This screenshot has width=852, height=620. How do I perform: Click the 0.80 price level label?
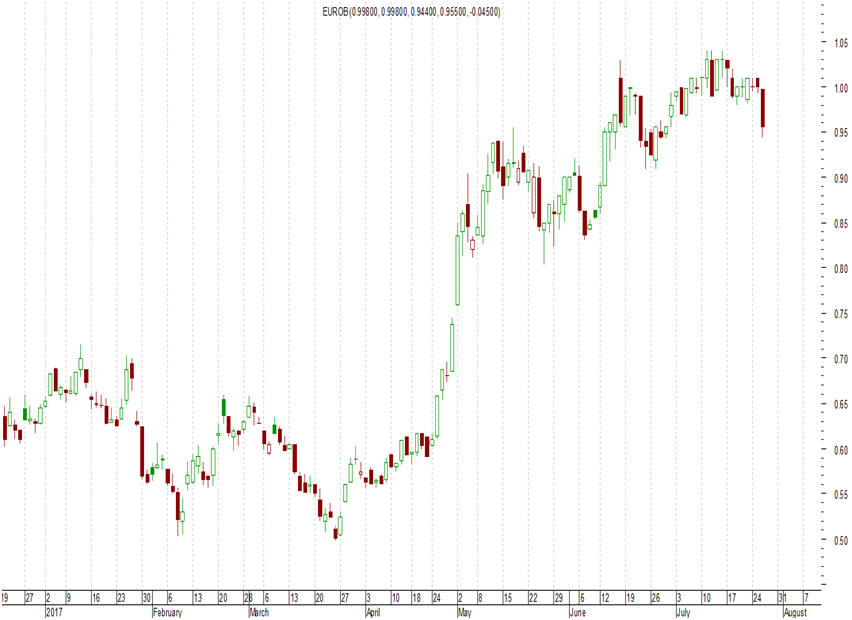coord(841,268)
